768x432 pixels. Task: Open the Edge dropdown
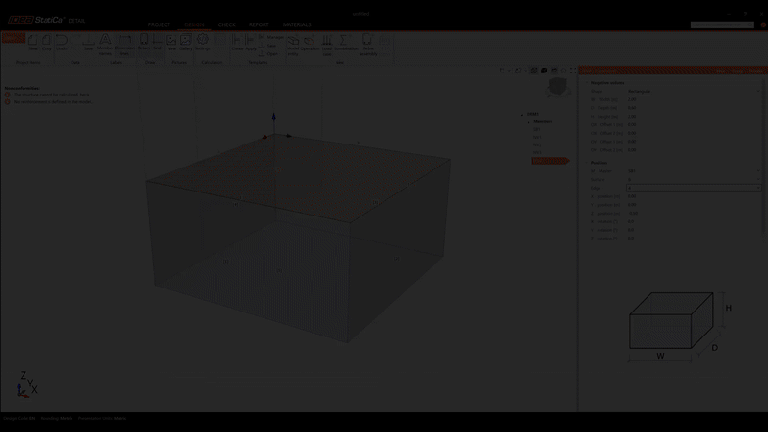(x=694, y=188)
